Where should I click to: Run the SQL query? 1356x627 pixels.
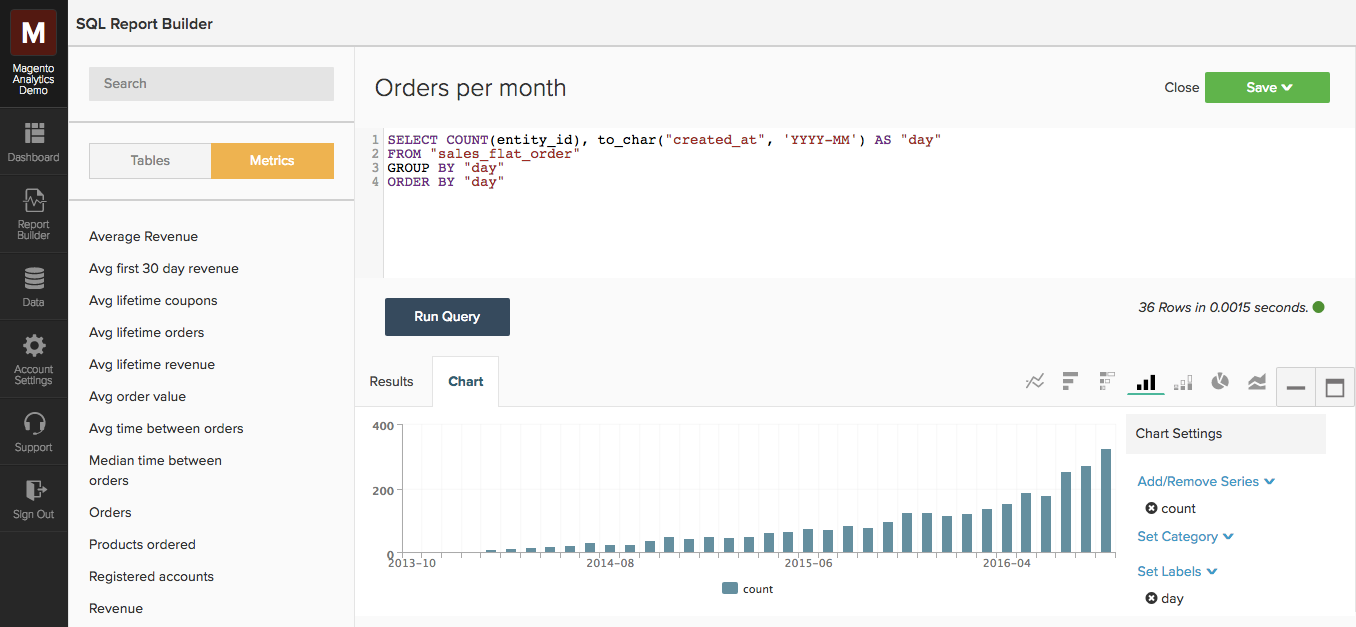click(x=447, y=316)
